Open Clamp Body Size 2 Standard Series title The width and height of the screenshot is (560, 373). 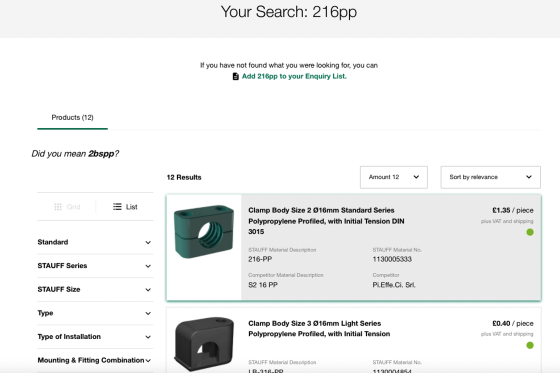click(x=326, y=221)
